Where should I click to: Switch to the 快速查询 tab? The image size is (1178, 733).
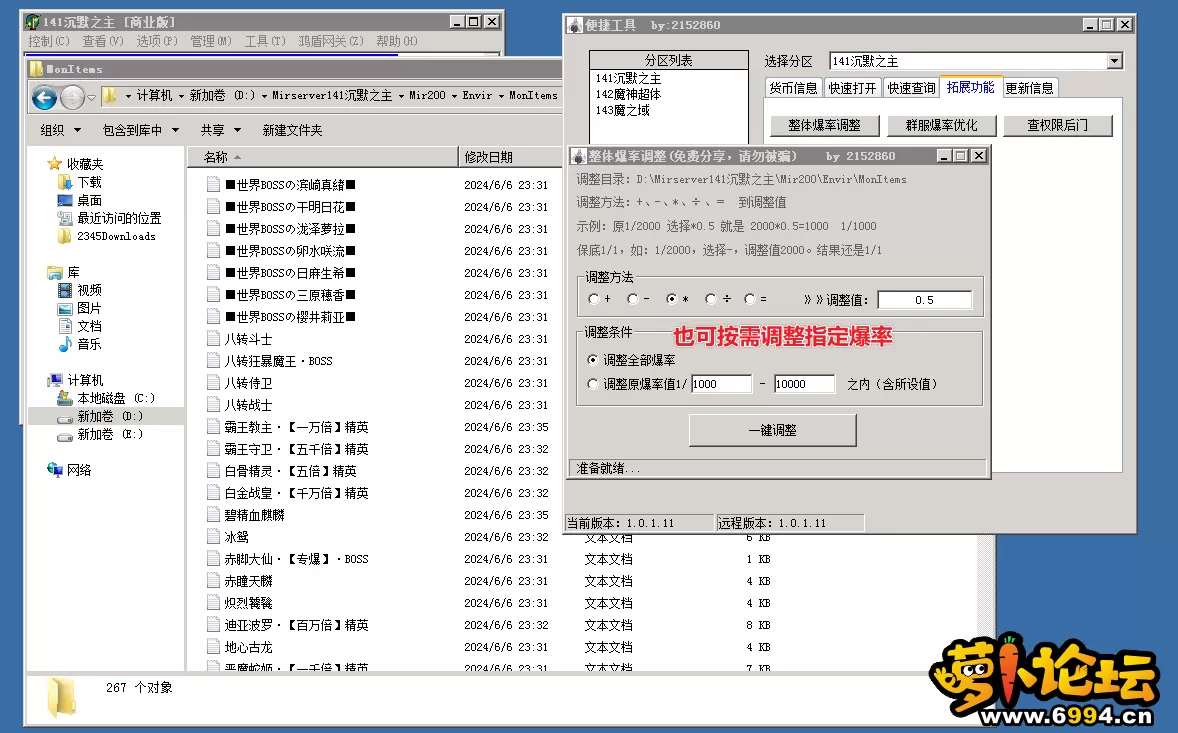911,89
